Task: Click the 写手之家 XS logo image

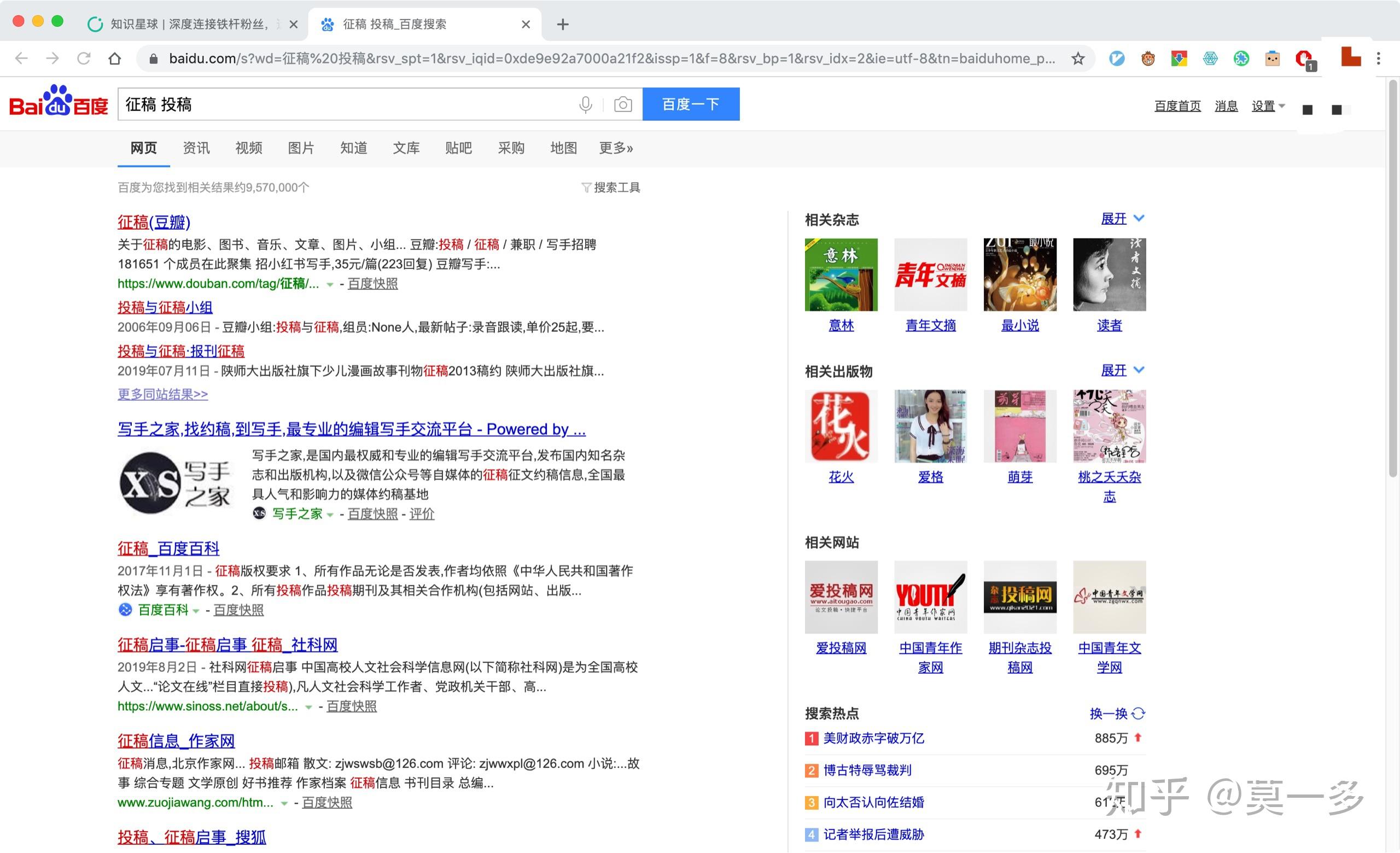Action: click(176, 483)
